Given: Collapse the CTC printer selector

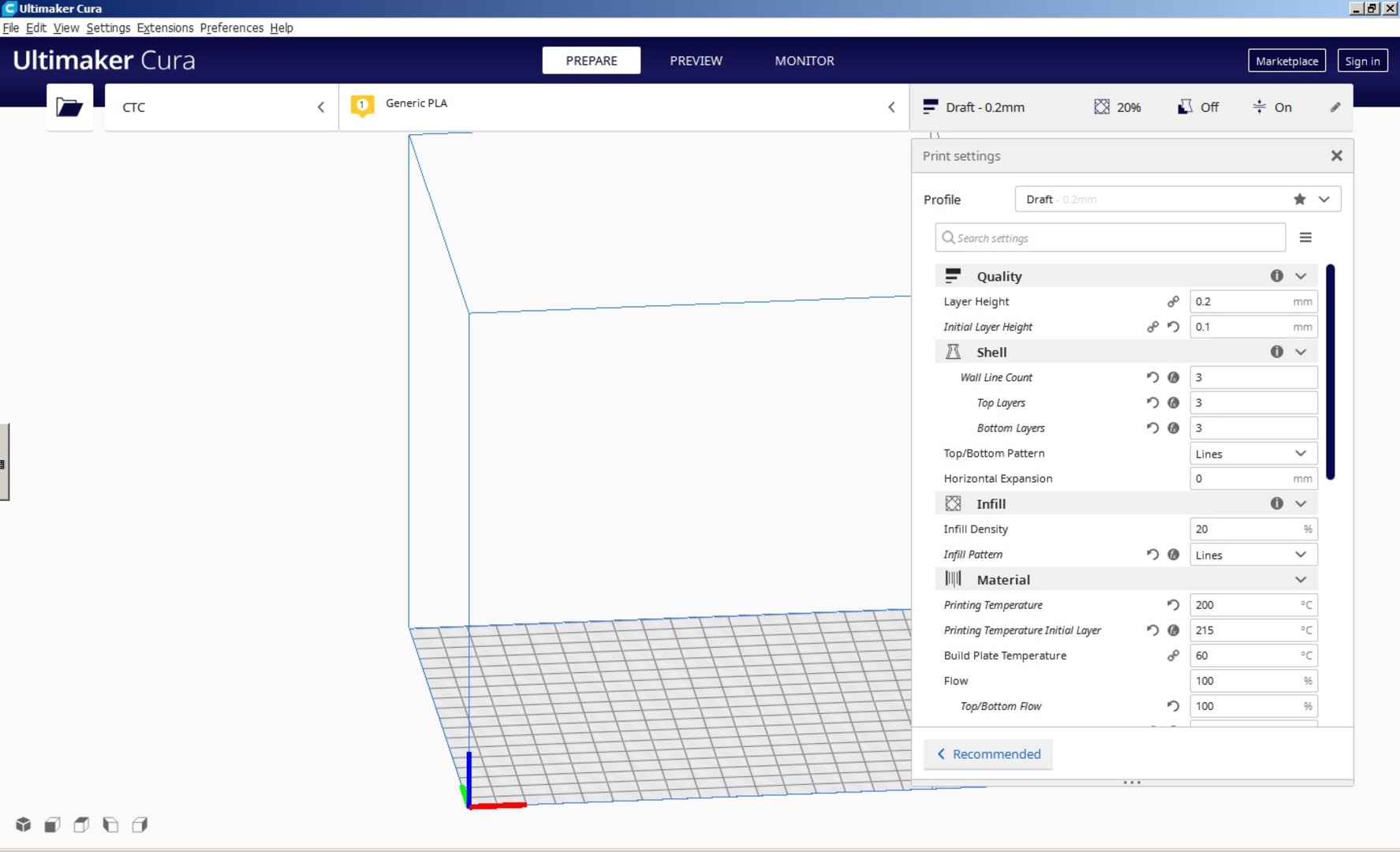Looking at the screenshot, I should pyautogui.click(x=321, y=107).
